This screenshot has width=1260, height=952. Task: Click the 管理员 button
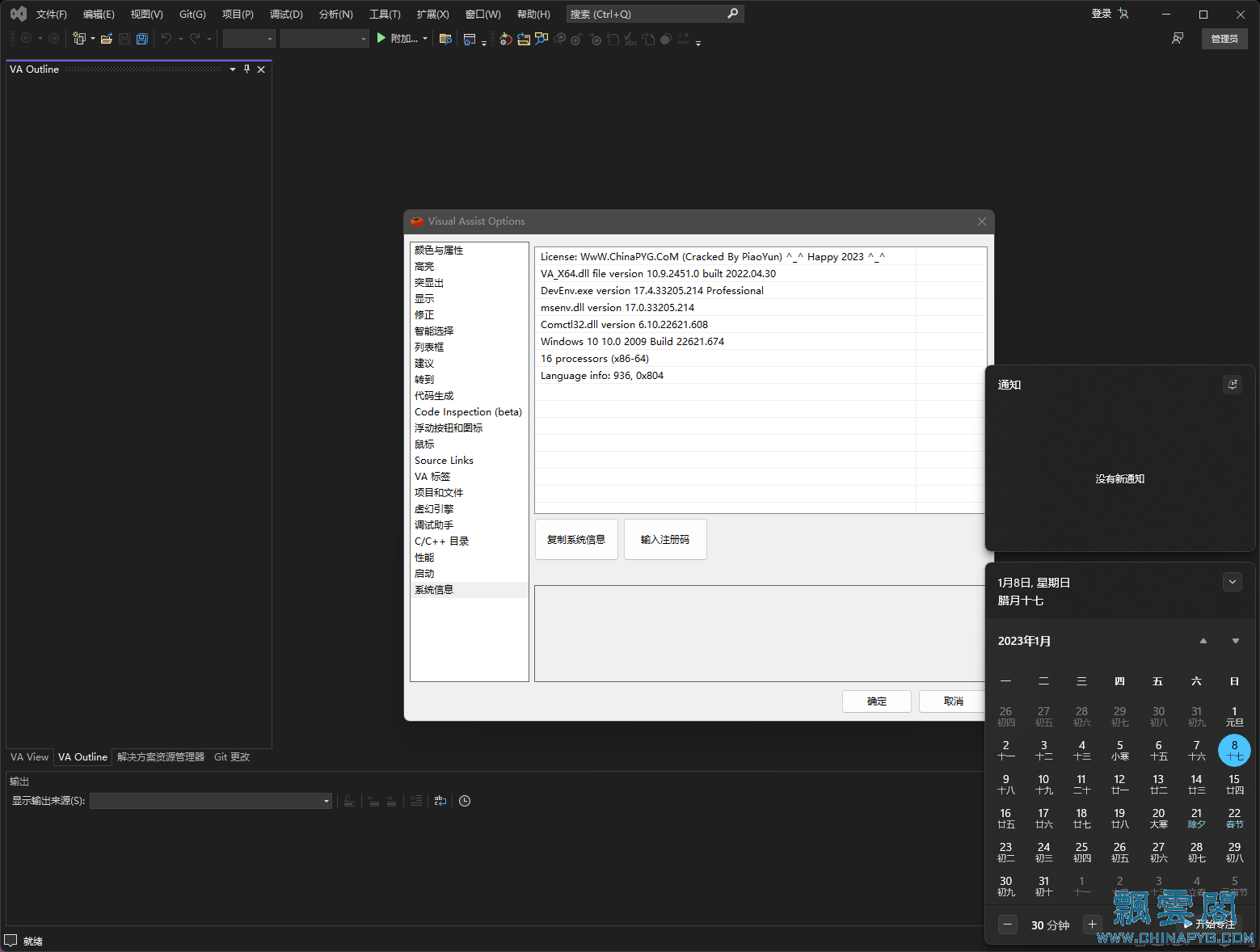pos(1224,38)
